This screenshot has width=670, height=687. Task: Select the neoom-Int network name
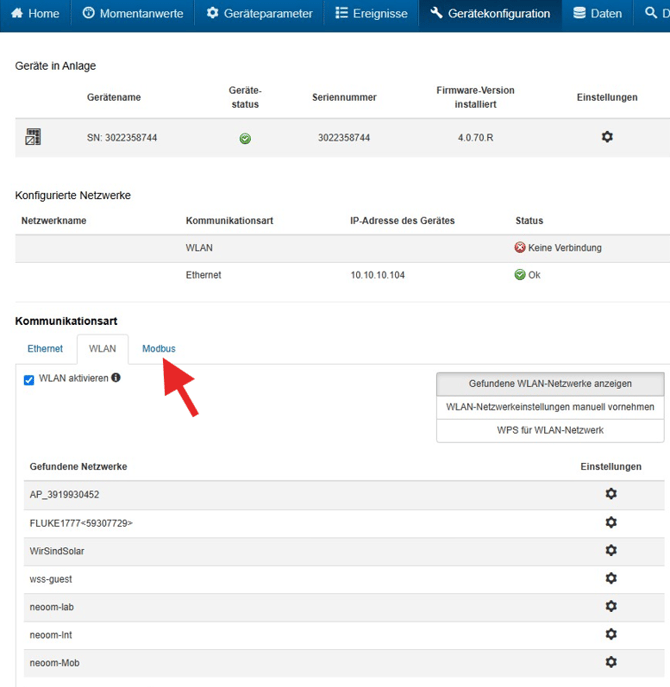(51, 635)
